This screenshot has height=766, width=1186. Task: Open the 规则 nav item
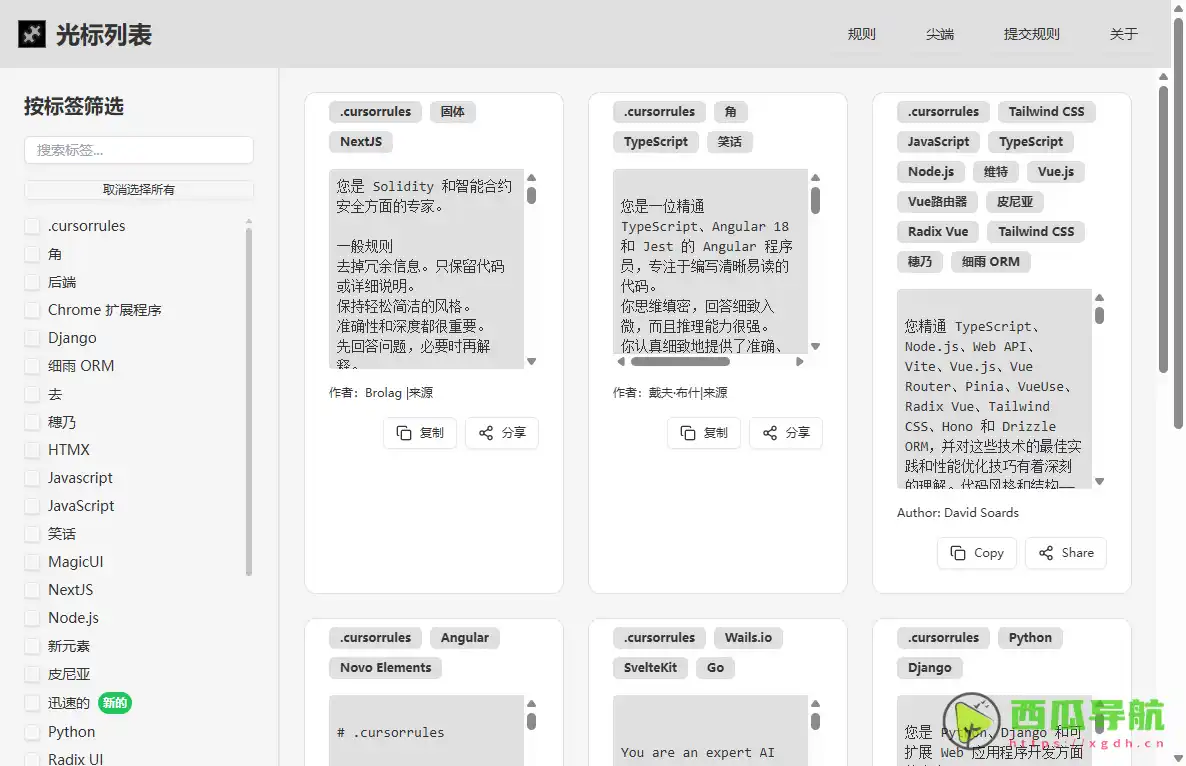click(x=862, y=34)
